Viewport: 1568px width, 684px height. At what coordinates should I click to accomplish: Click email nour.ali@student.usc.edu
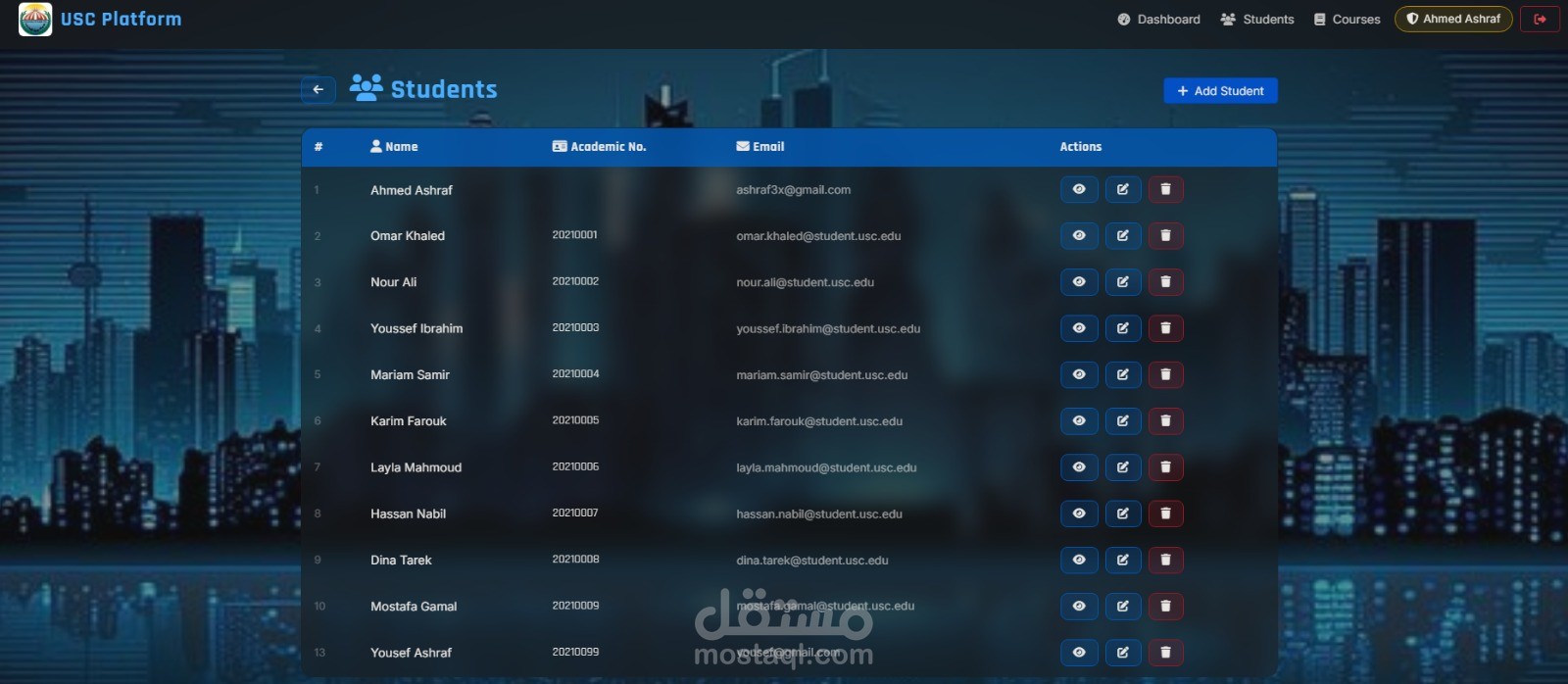pos(806,282)
